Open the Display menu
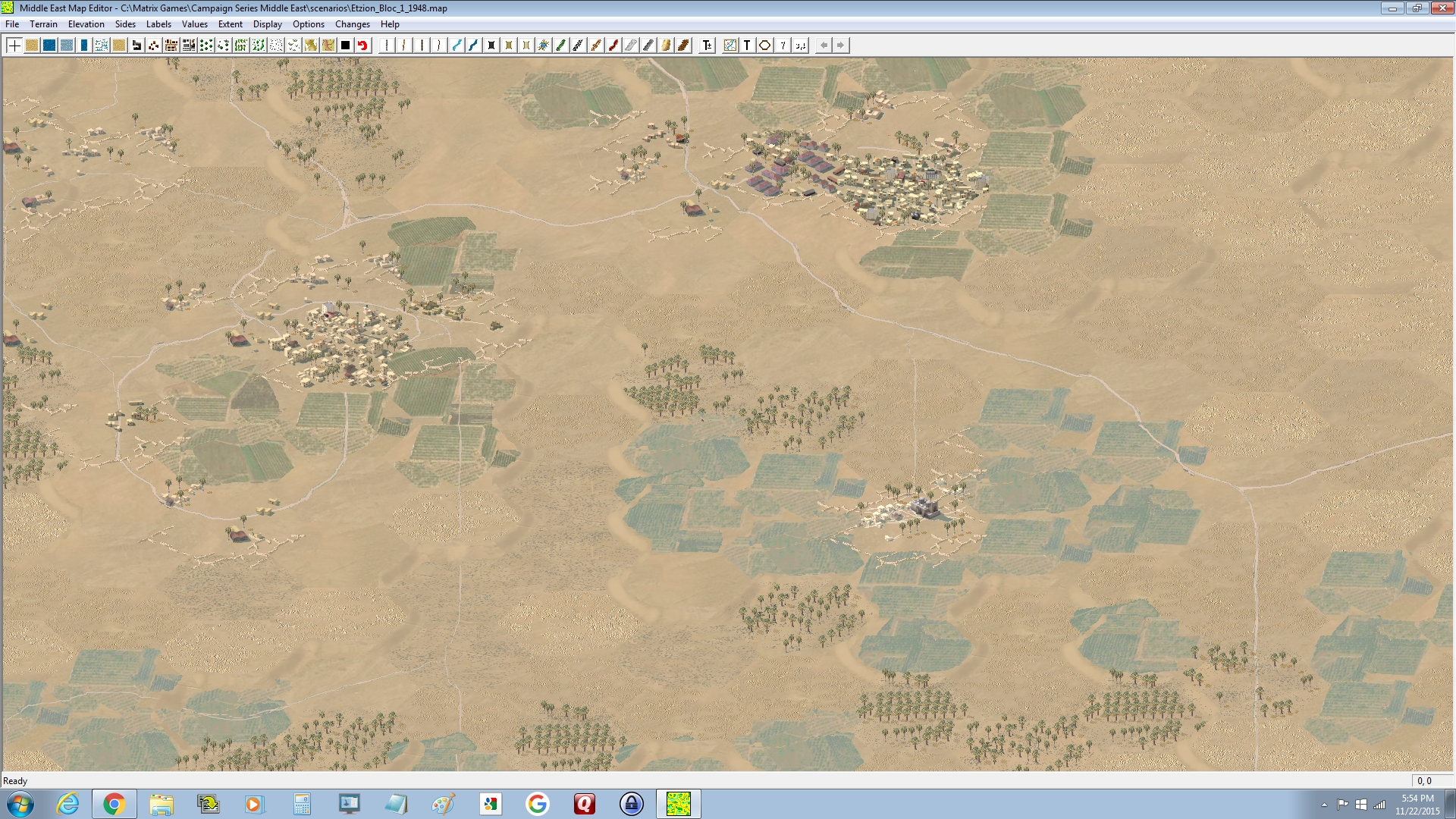This screenshot has width=1456, height=819. [x=267, y=24]
